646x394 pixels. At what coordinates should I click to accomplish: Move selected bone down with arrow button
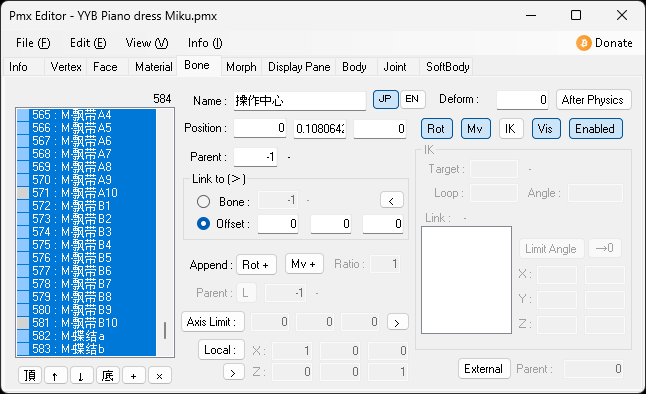pos(81,375)
